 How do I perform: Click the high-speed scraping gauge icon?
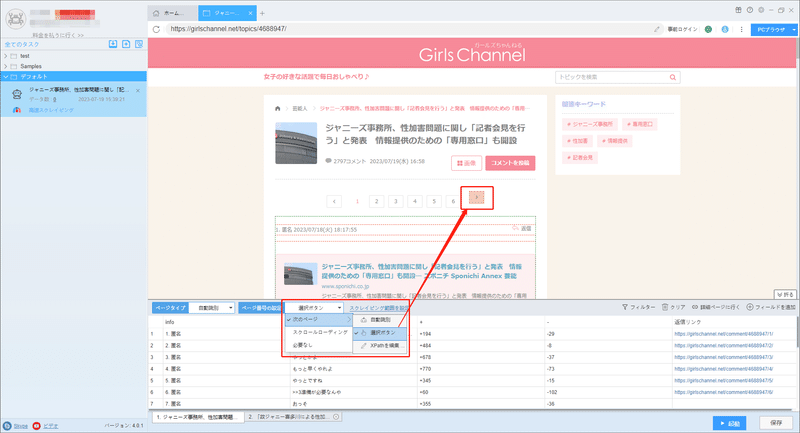click(17, 110)
